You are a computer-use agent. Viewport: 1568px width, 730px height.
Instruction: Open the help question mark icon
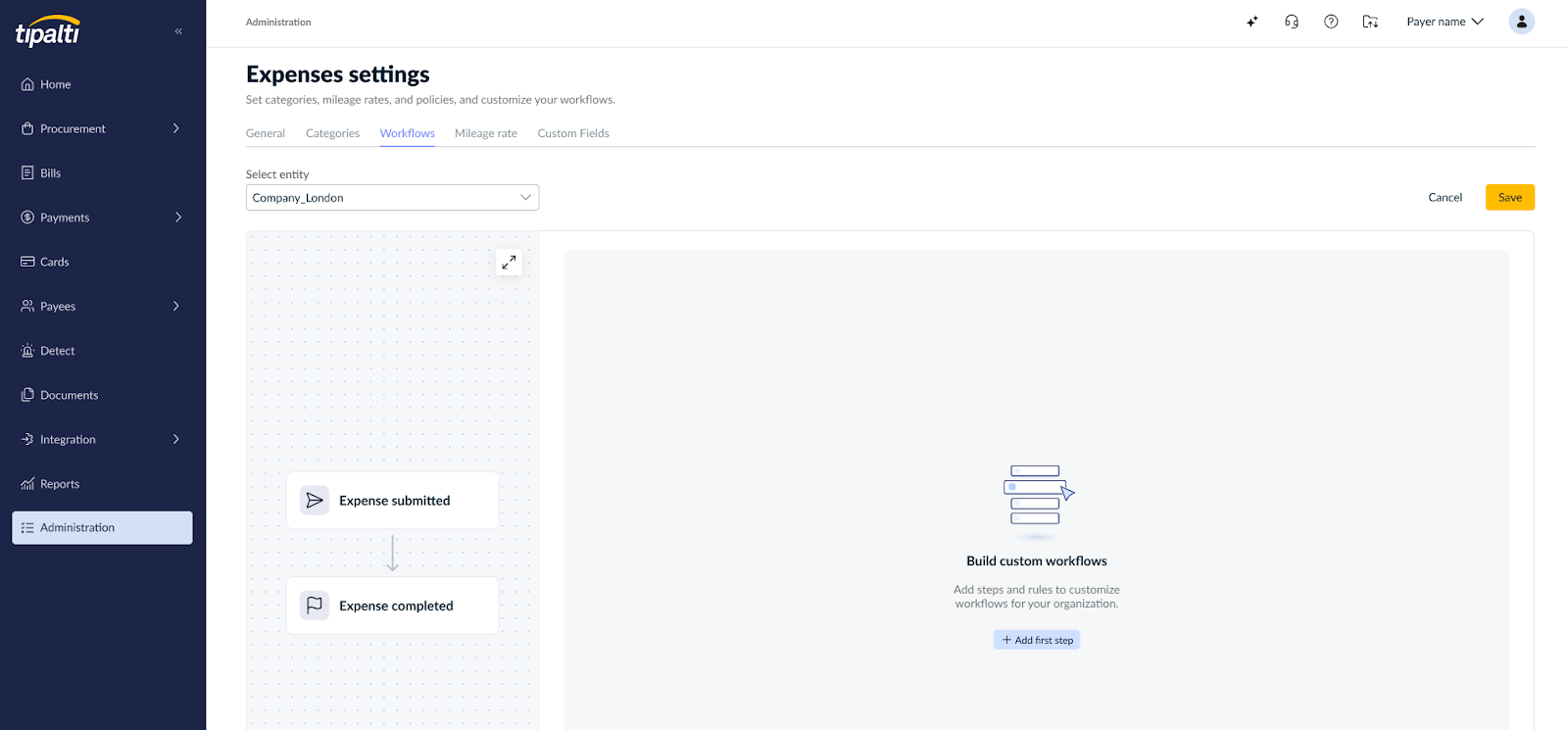1331,22
